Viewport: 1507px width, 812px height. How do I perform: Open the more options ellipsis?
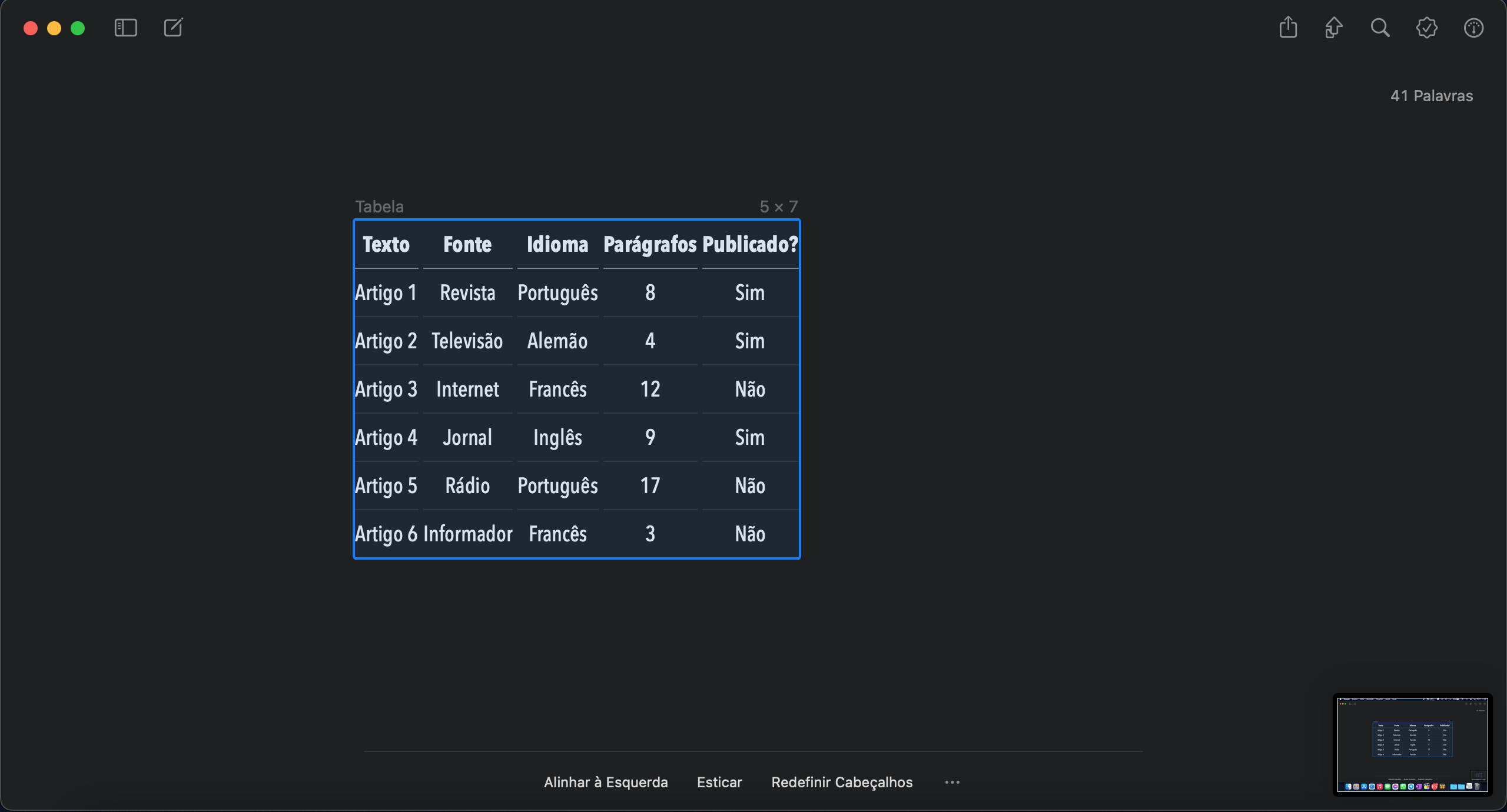[952, 782]
